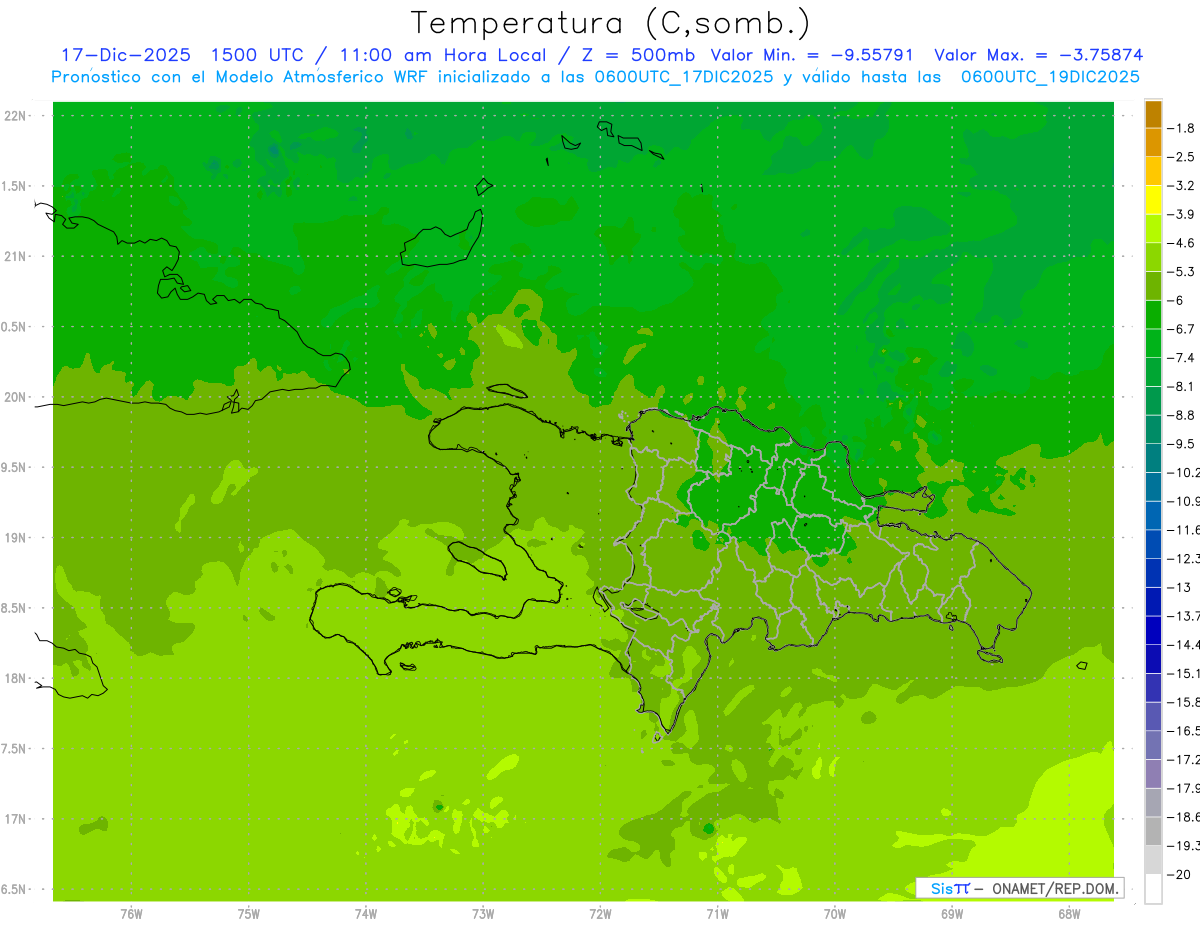The image size is (1200, 927).
Task: Click the 21N latitude label
Action: pyautogui.click(x=16, y=256)
